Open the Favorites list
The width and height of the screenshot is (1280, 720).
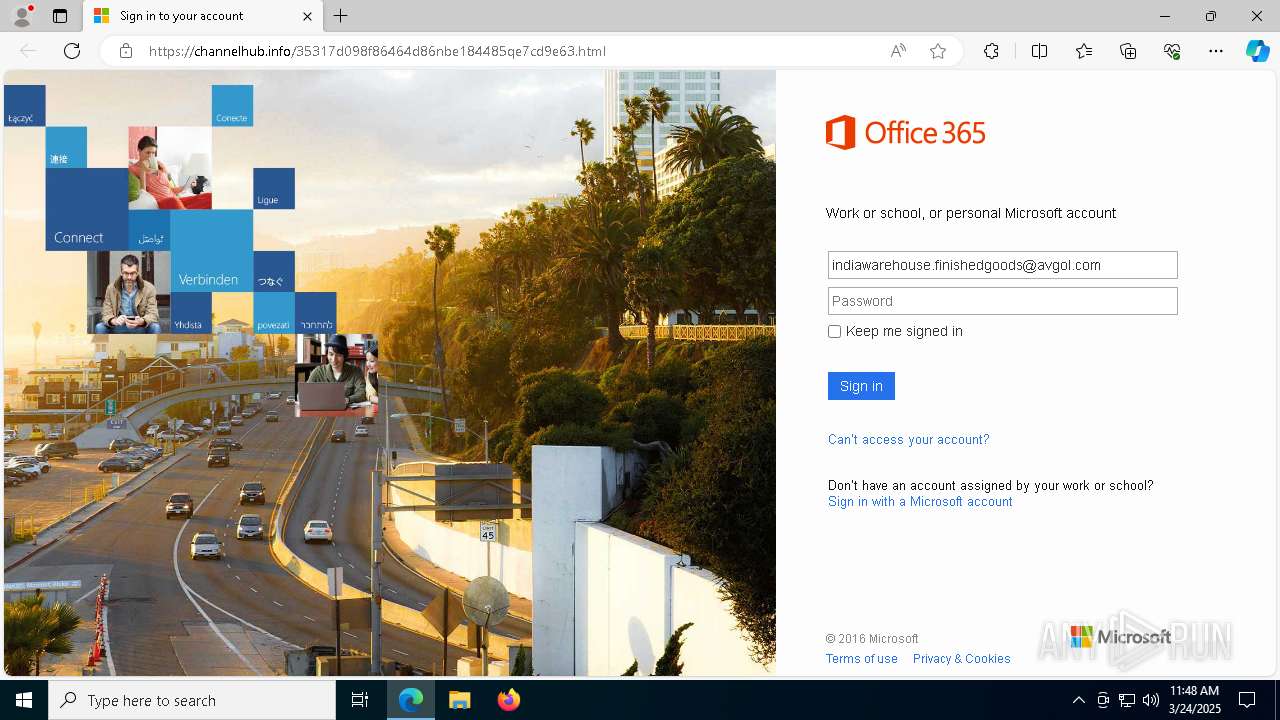1084,51
